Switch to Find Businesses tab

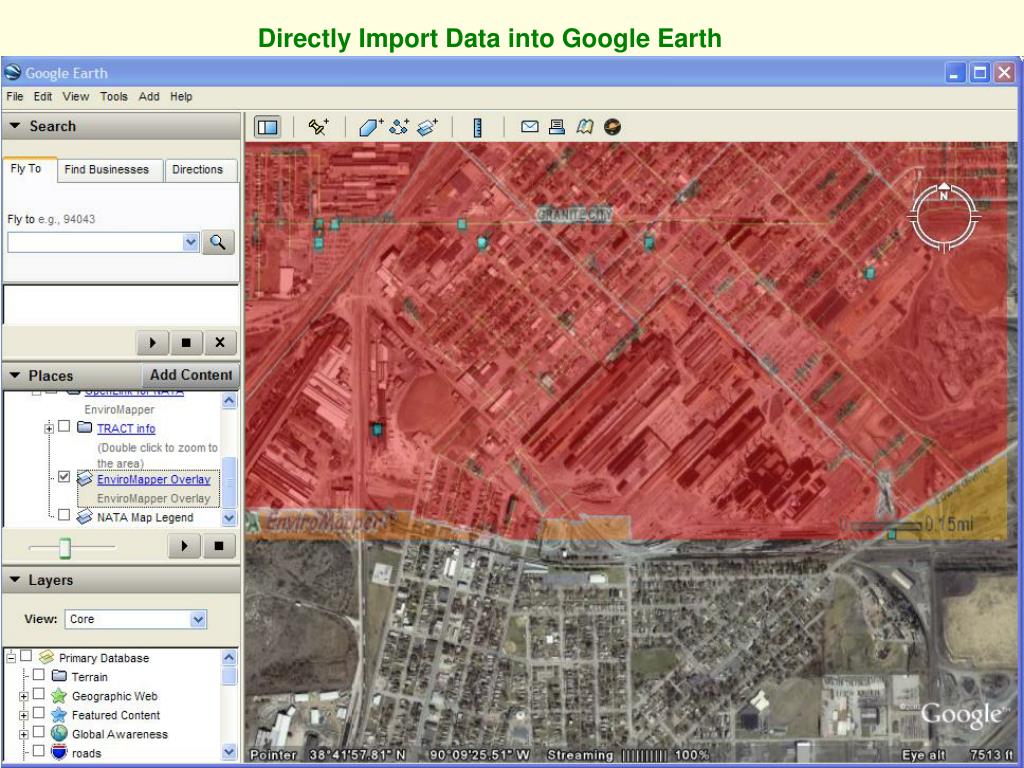(110, 170)
